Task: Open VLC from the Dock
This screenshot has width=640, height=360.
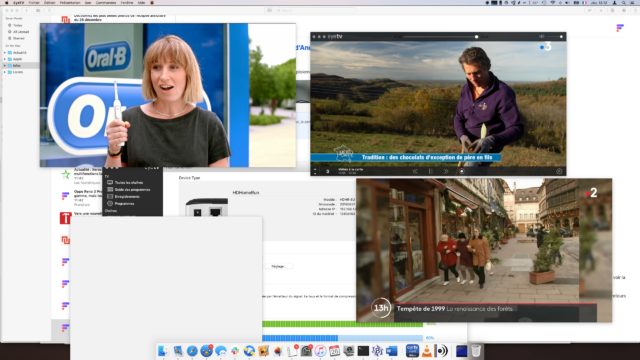Action: click(427, 351)
